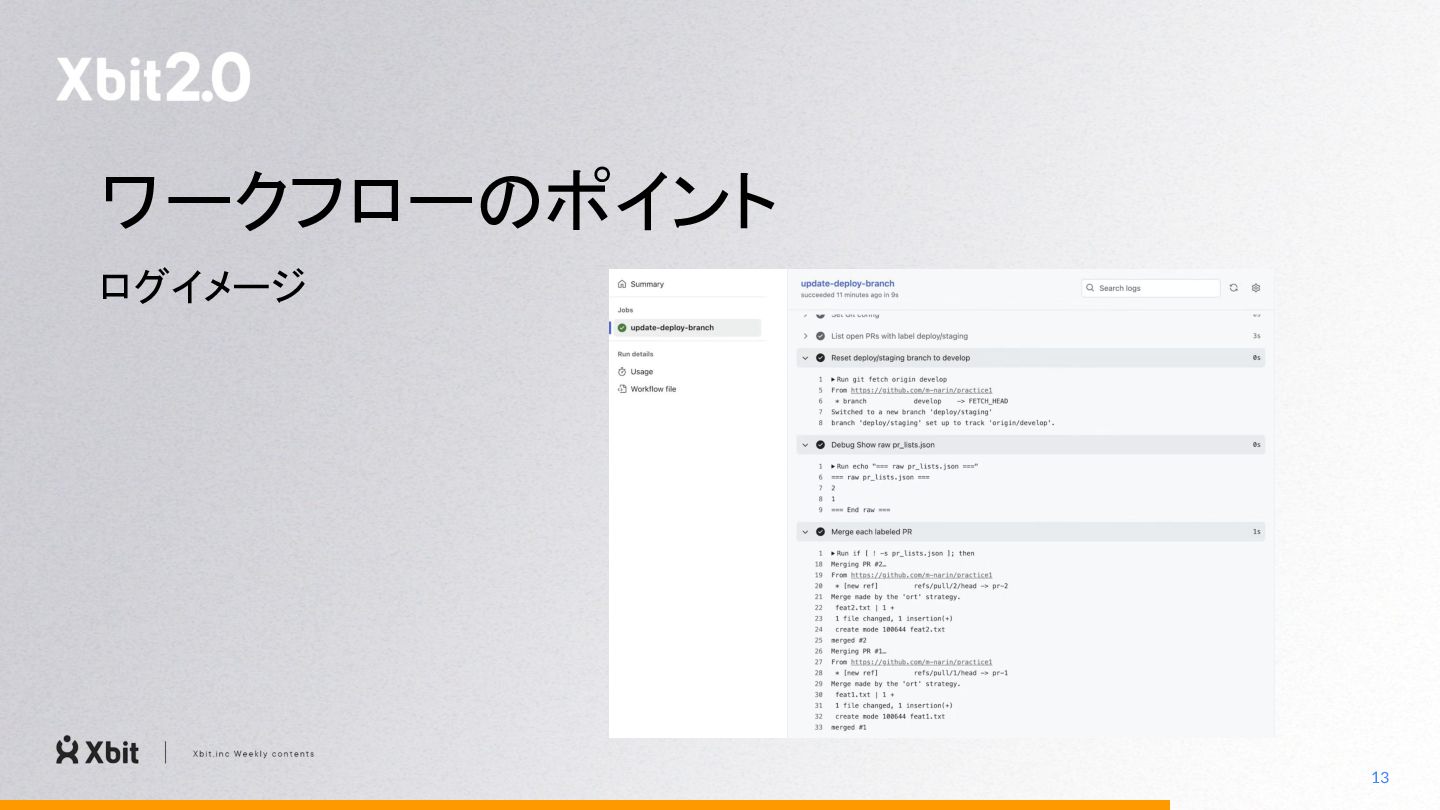Screen dimensions: 1440x810
Task: Select log line 'Merging PR #1…'
Action: [858, 651]
